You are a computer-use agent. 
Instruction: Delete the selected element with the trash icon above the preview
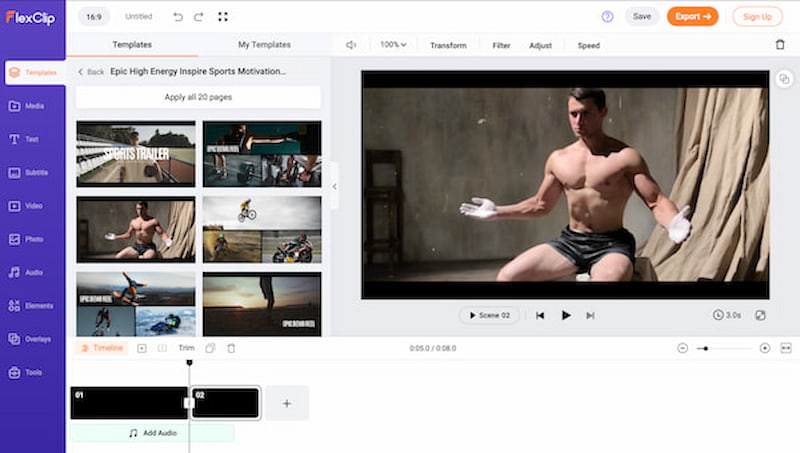tap(780, 45)
